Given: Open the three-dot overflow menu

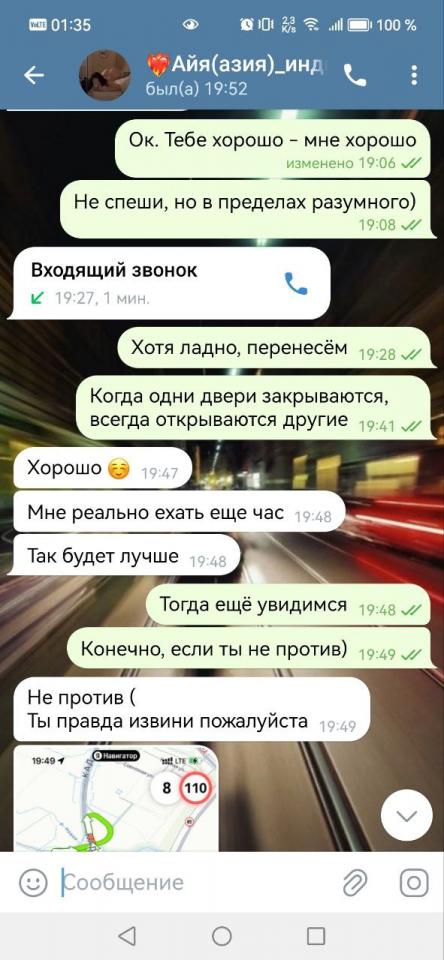Looking at the screenshot, I should point(414,75).
